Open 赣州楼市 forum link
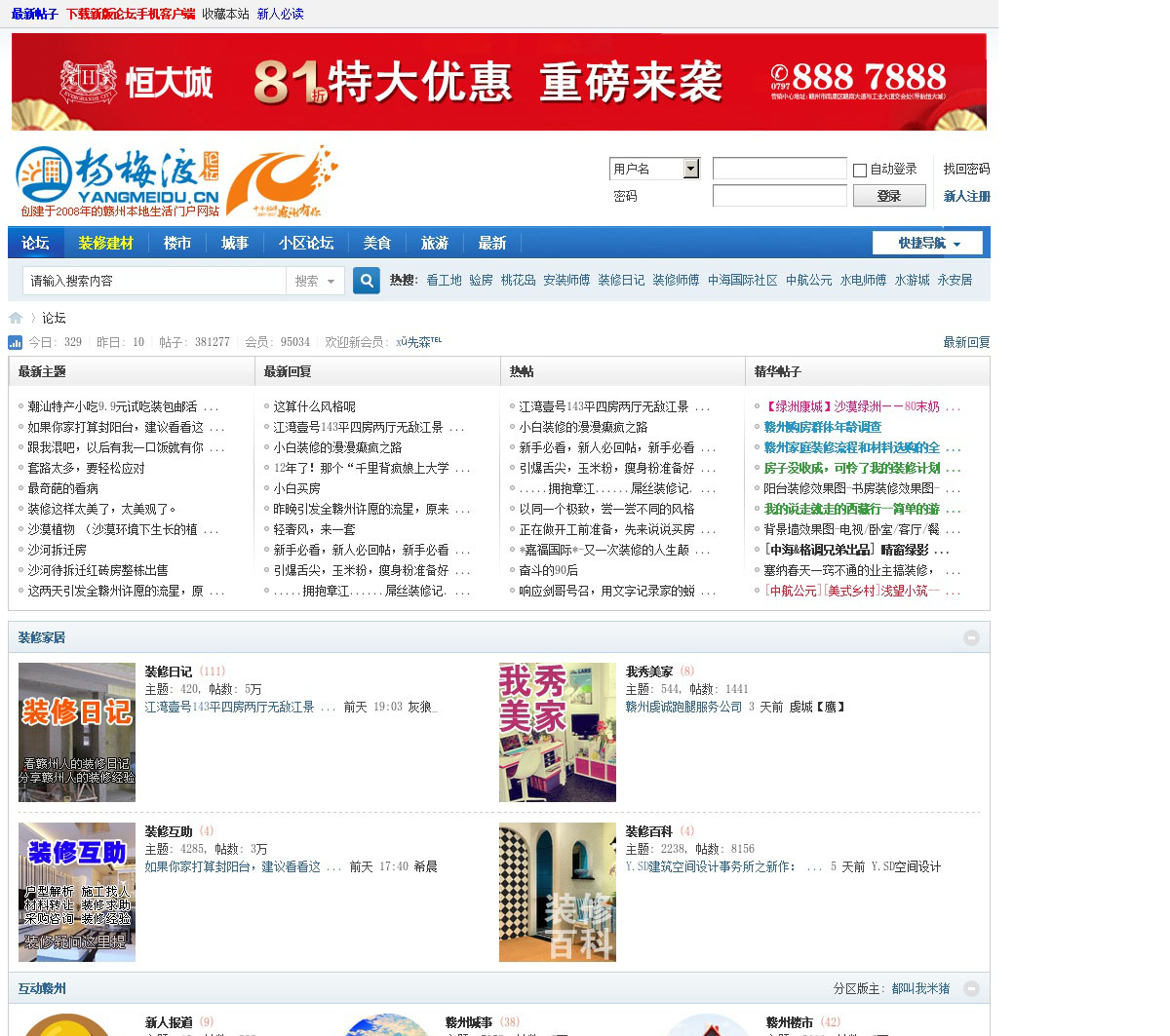 pos(790,1022)
